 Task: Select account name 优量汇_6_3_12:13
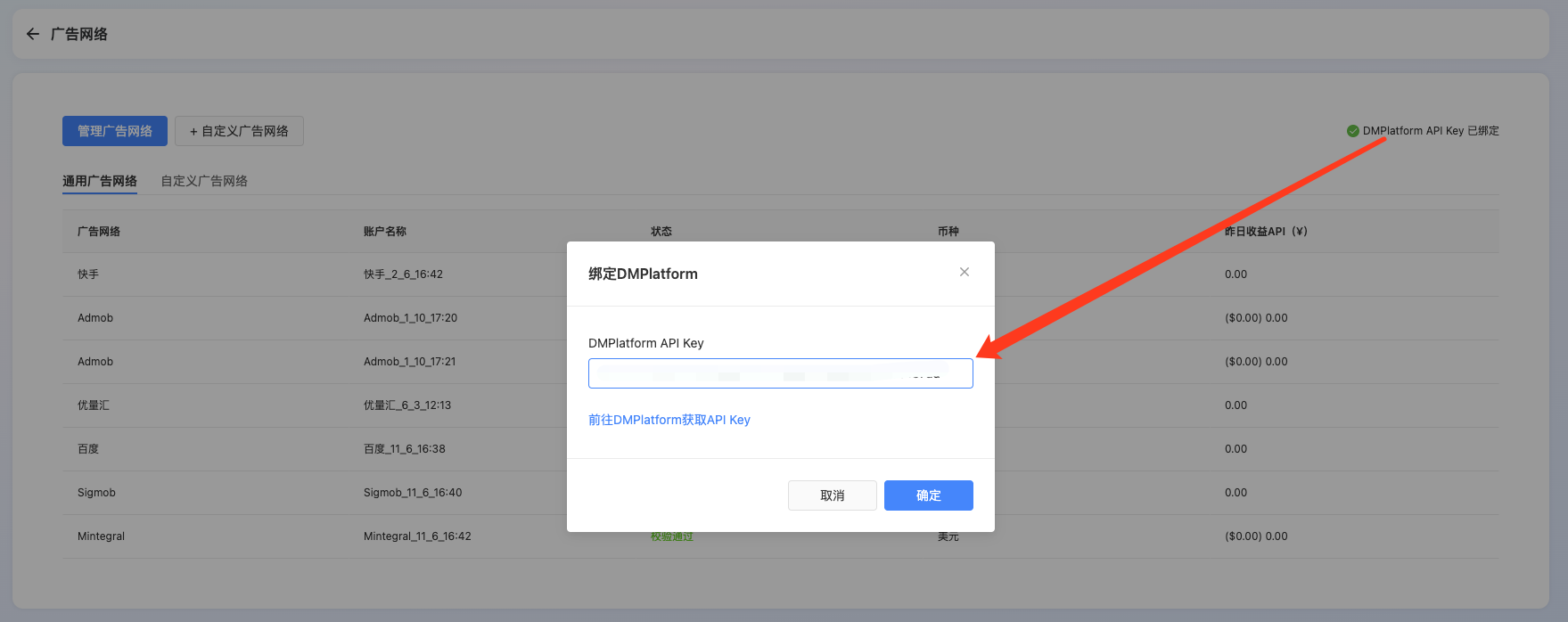click(x=407, y=405)
